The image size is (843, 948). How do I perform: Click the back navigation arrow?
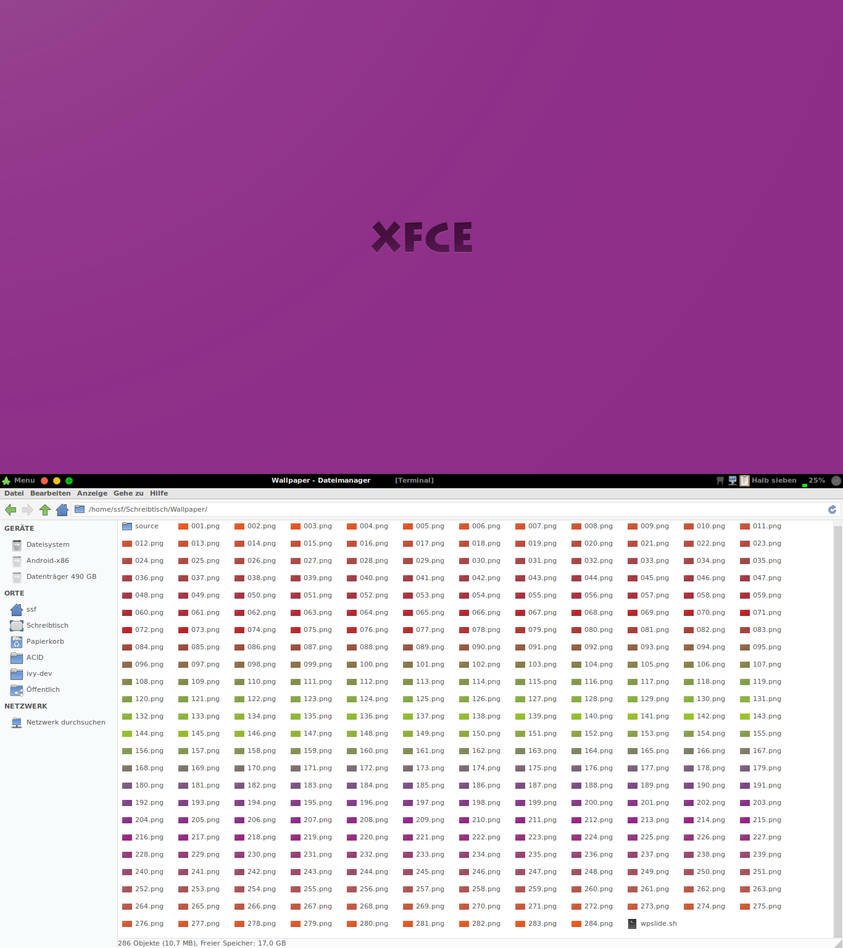coord(10,510)
